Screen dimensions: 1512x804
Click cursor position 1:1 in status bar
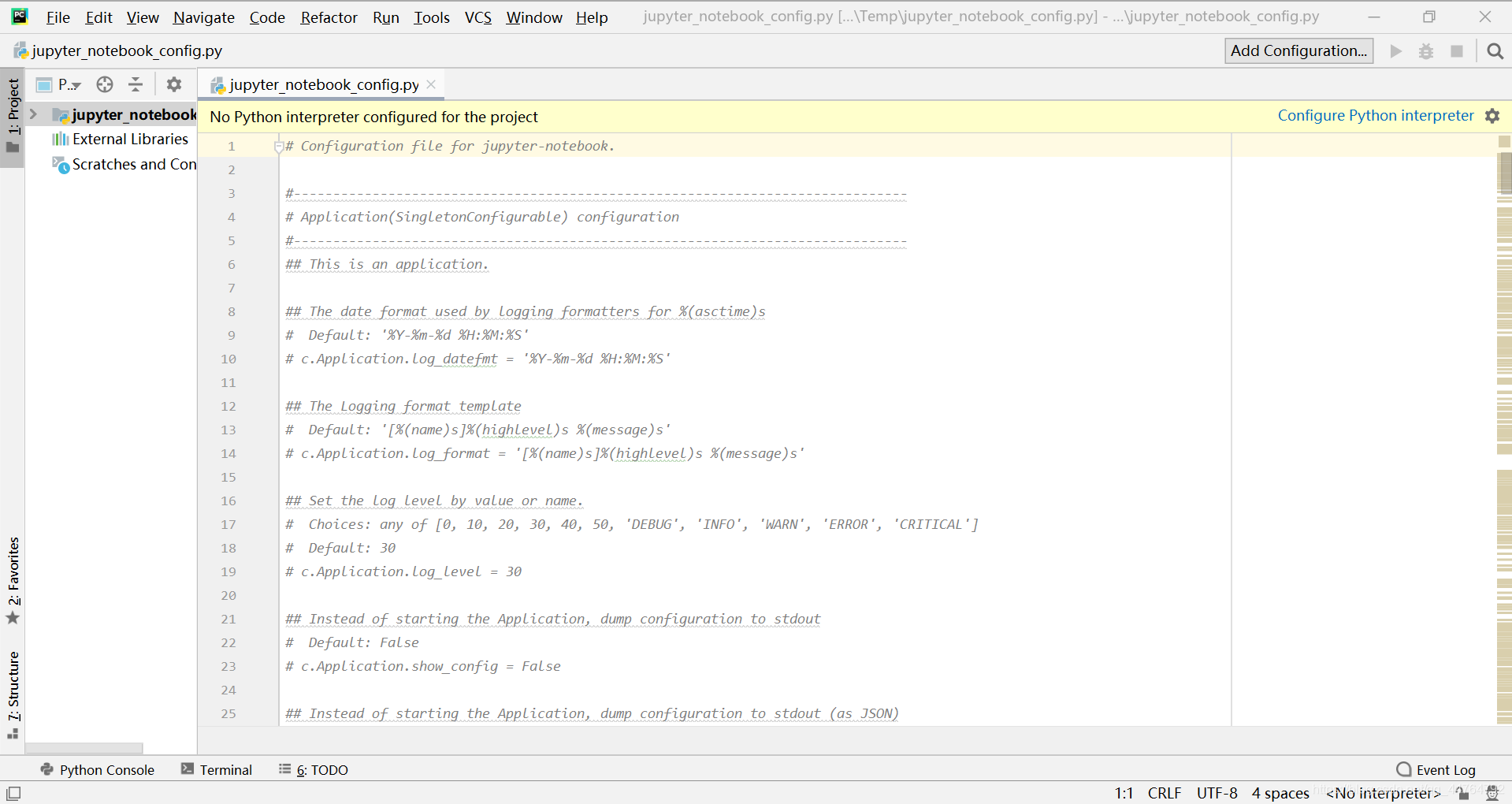1124,793
